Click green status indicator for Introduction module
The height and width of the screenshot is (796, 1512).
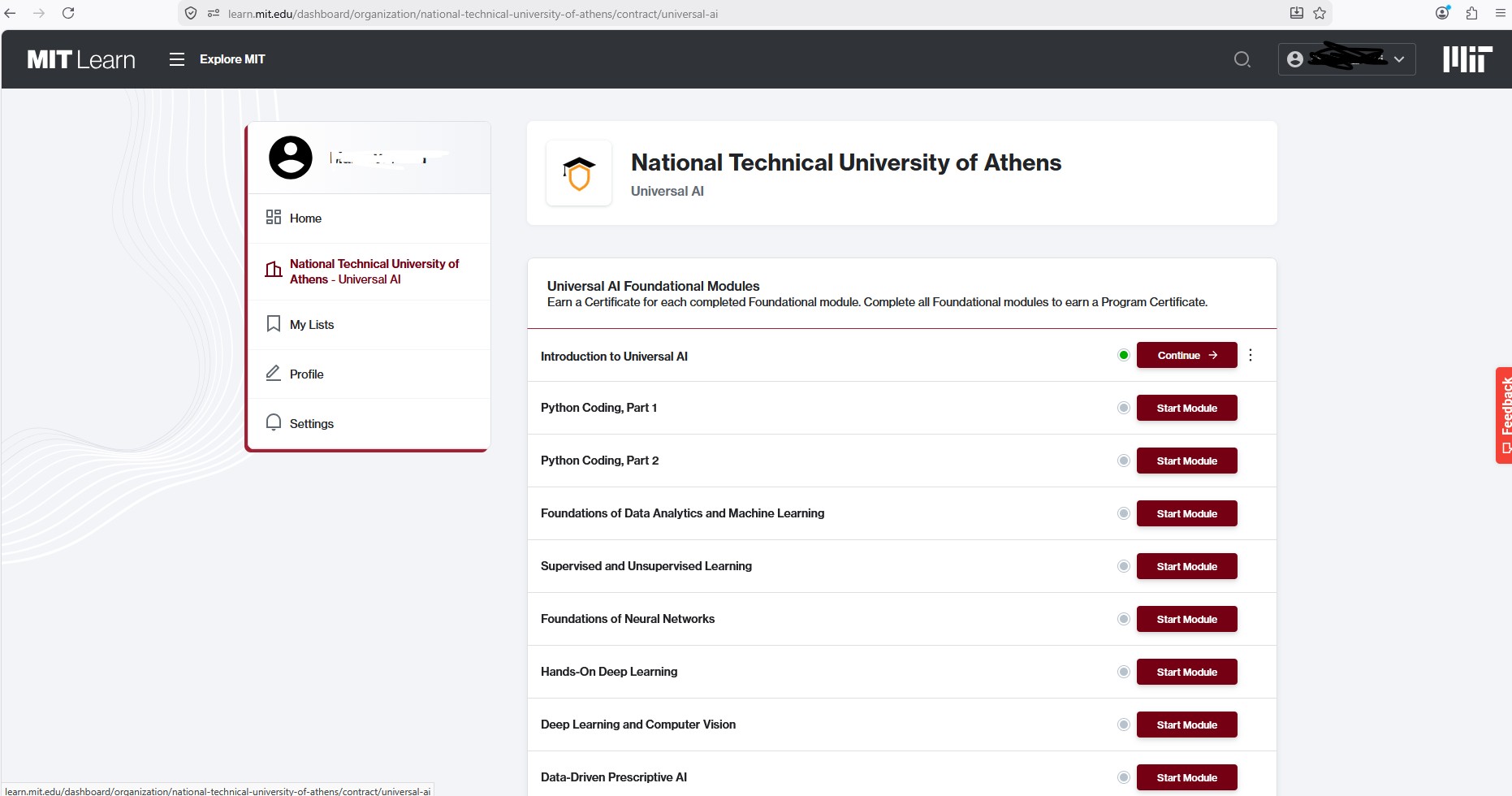[1124, 355]
